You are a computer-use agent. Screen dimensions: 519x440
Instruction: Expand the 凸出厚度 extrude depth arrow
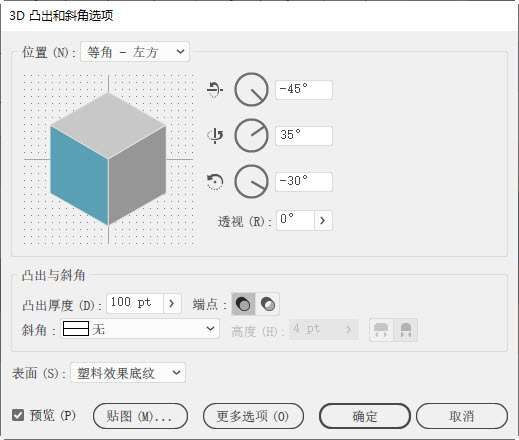(172, 303)
